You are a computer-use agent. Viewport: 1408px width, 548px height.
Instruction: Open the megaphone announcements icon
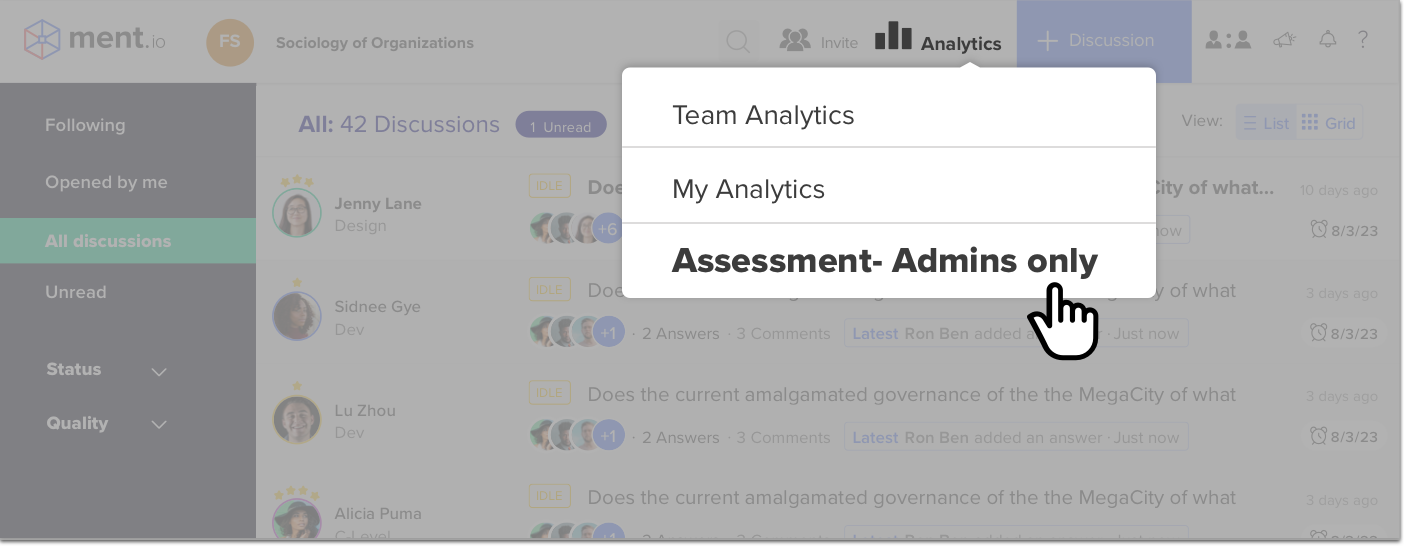1284,40
